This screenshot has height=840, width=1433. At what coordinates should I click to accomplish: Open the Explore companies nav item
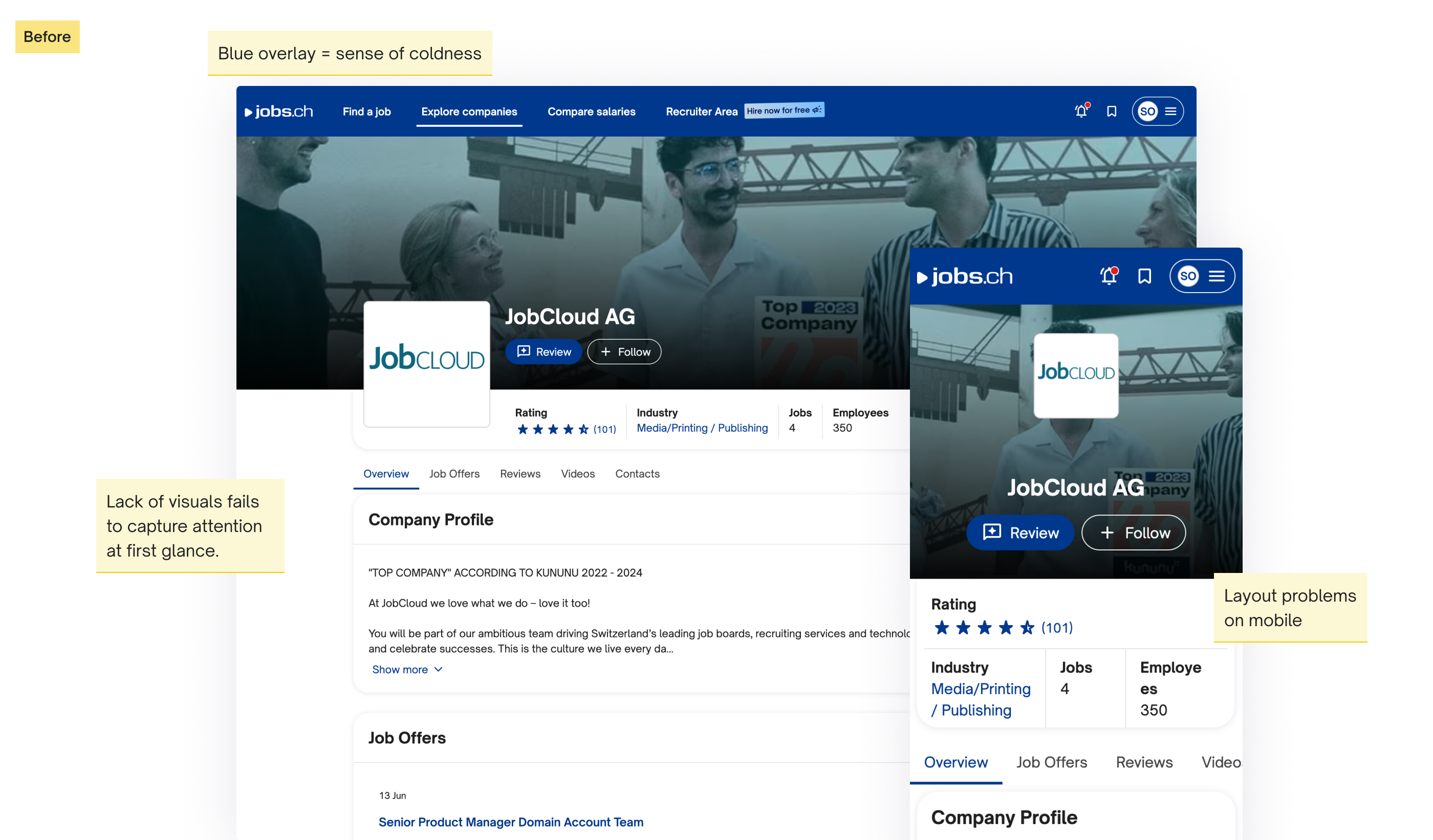point(469,112)
